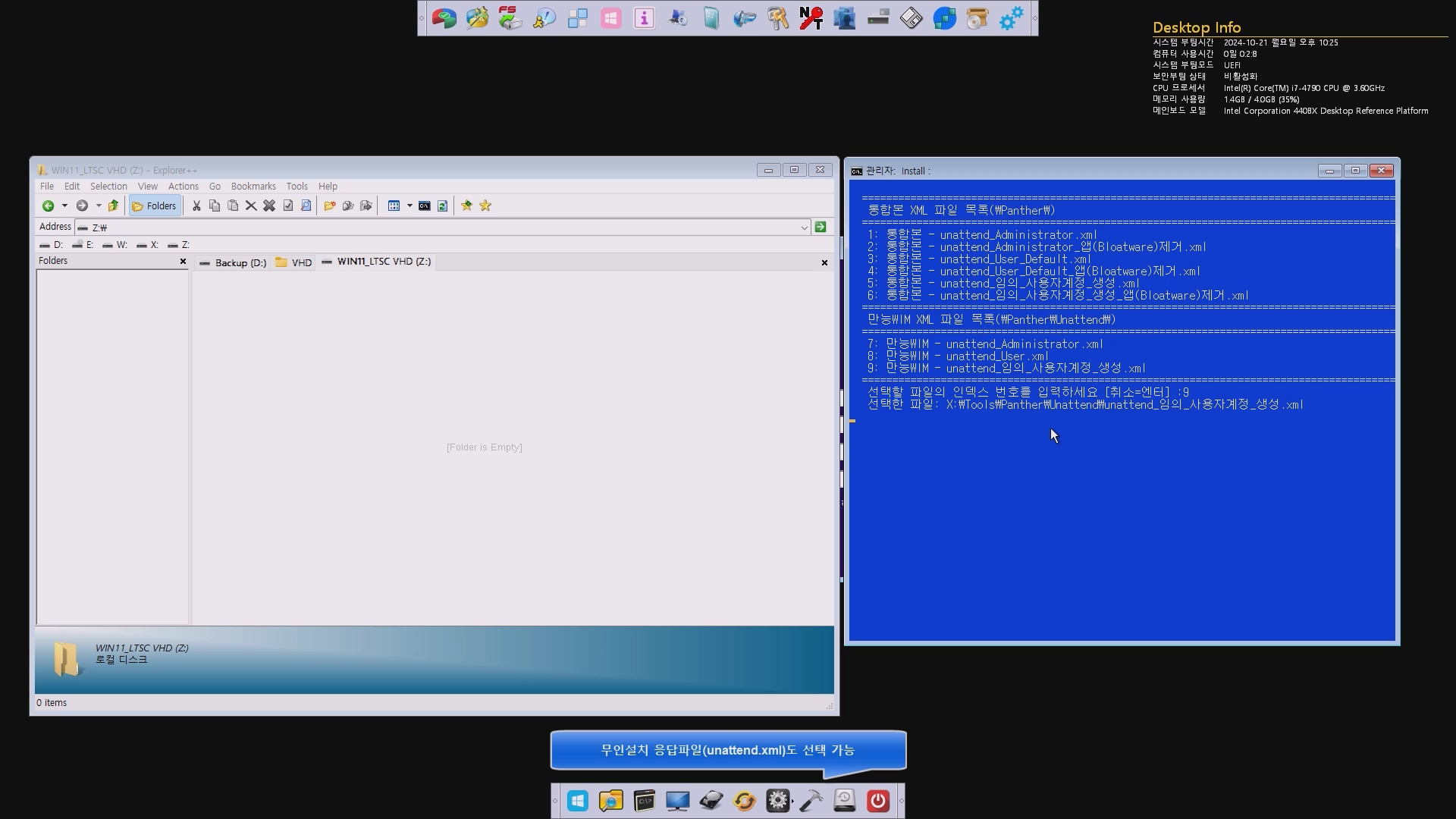Launch the pie-chart partition tool in top dock
The width and height of the screenshot is (1456, 819).
click(444, 18)
